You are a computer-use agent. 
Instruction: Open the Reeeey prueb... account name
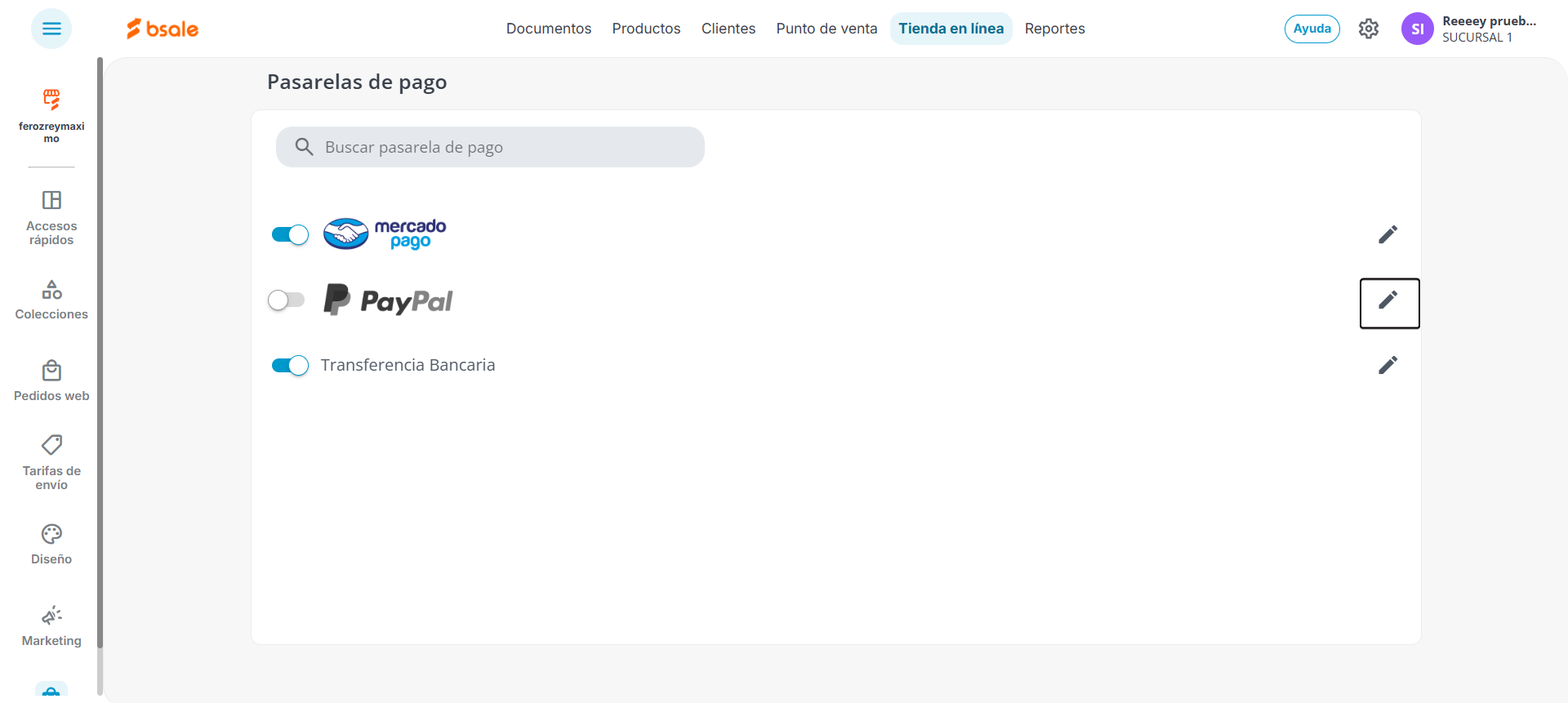tap(1490, 21)
